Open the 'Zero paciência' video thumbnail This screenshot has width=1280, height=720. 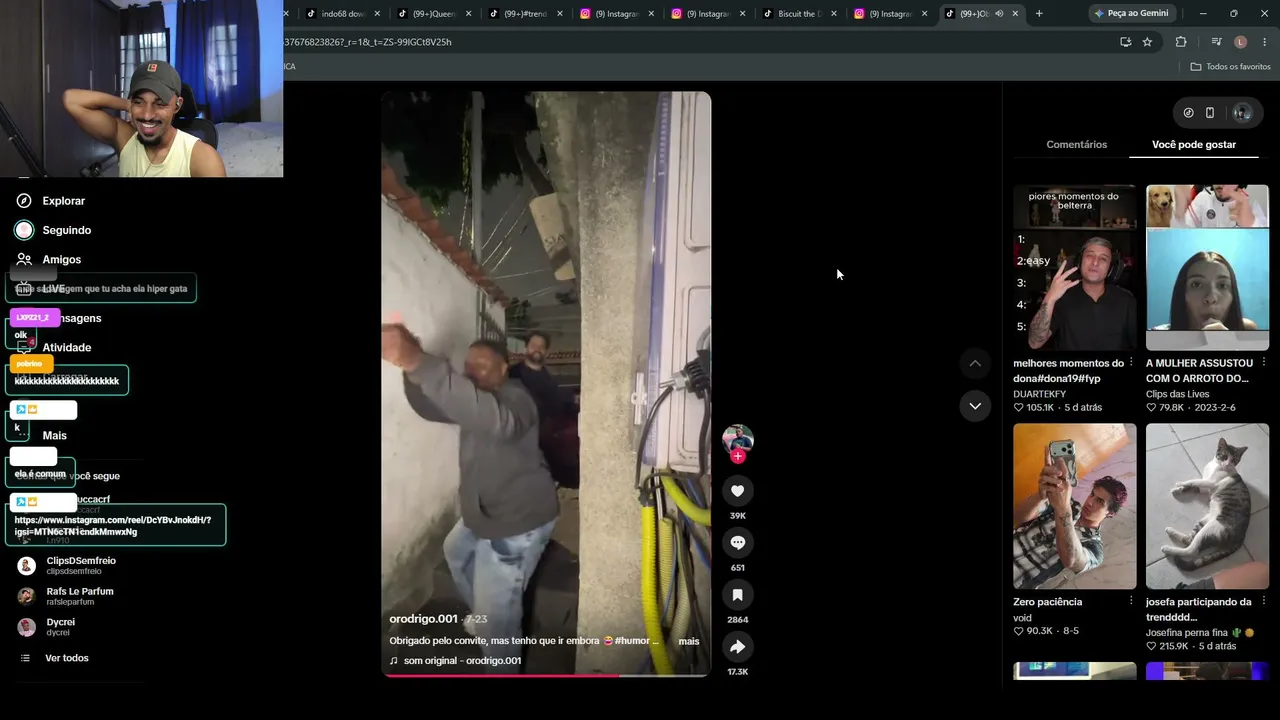(x=1074, y=506)
